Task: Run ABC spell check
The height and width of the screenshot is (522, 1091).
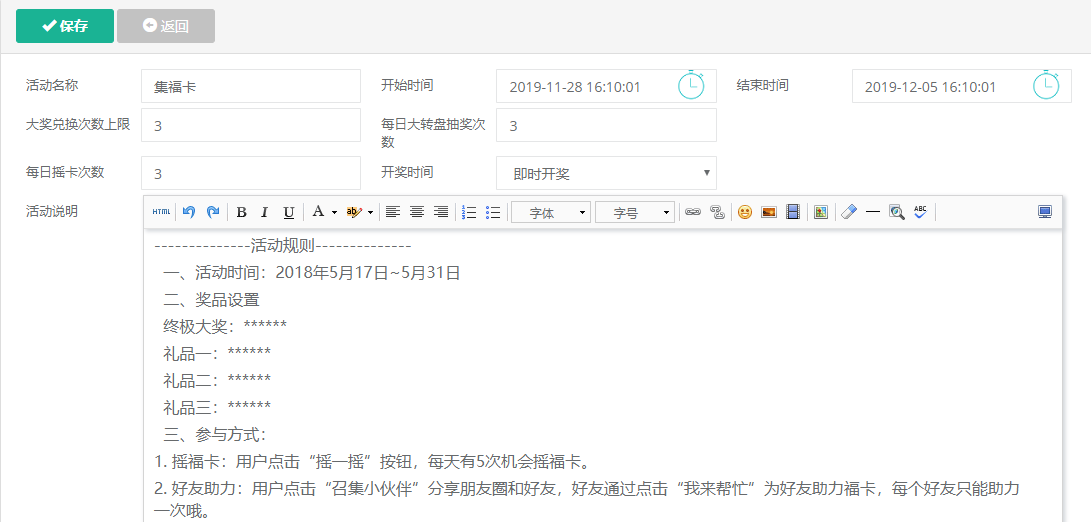Action: 921,212
